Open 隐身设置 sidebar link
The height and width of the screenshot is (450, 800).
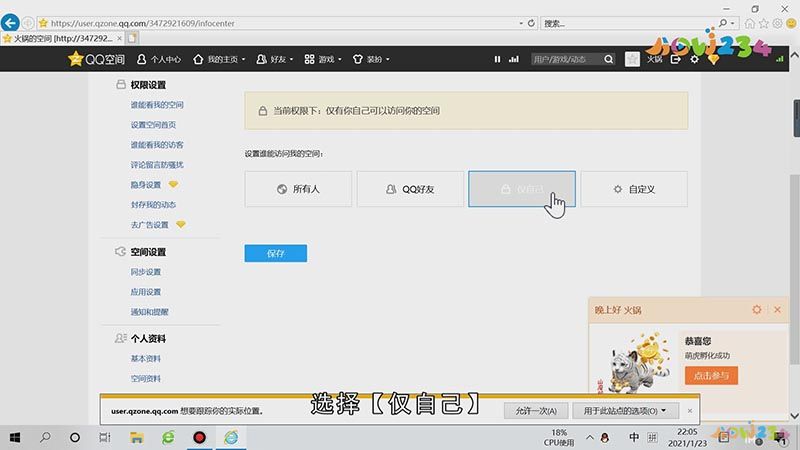tap(145, 185)
